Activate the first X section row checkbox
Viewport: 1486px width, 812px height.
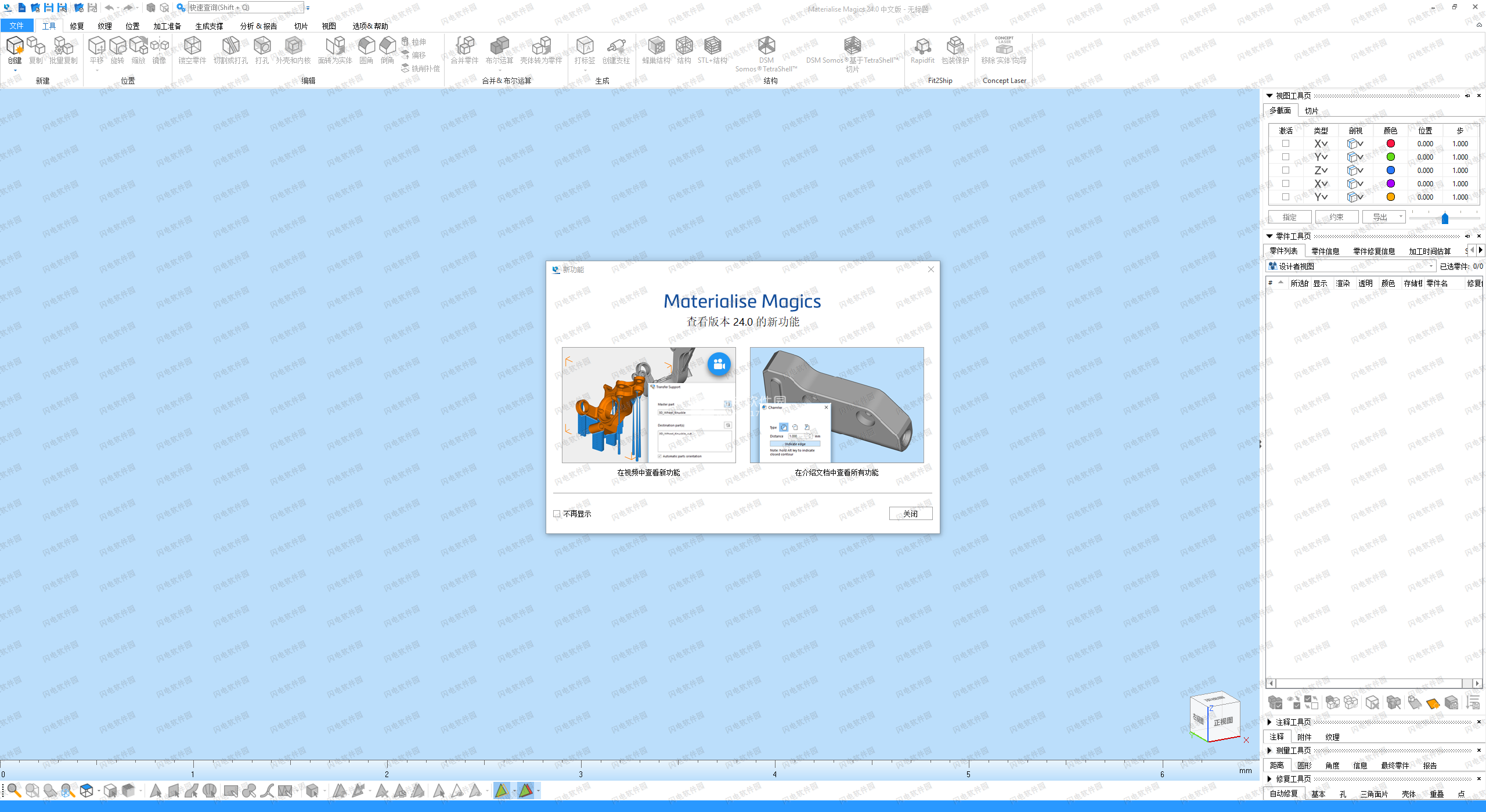[x=1286, y=143]
